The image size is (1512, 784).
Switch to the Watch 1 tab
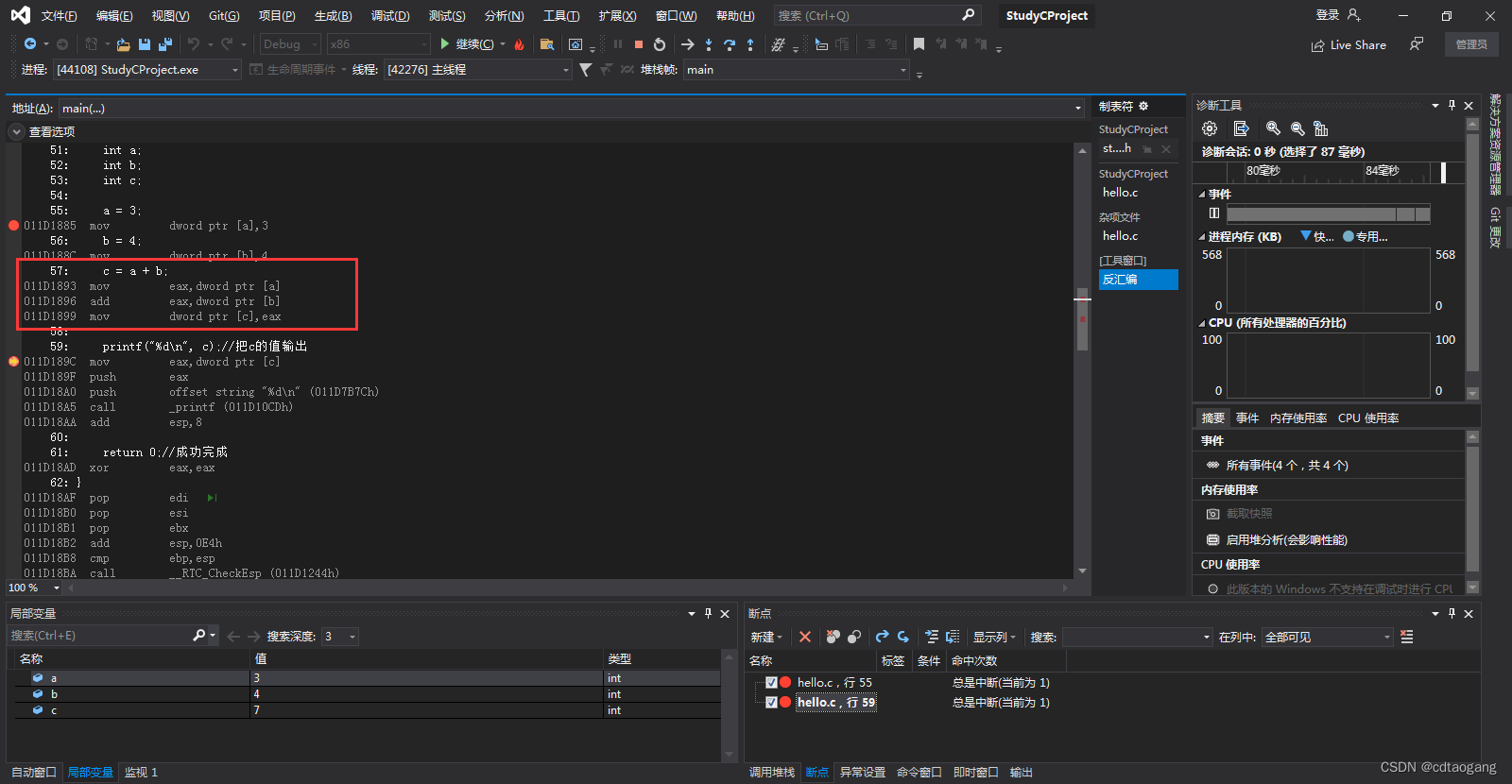coord(141,772)
